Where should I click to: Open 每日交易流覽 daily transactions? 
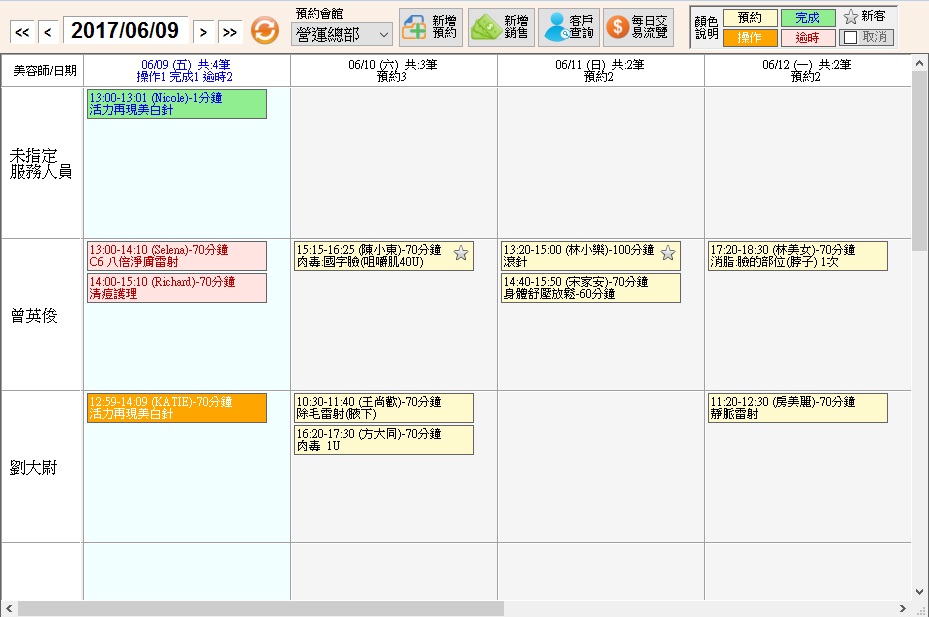638,28
